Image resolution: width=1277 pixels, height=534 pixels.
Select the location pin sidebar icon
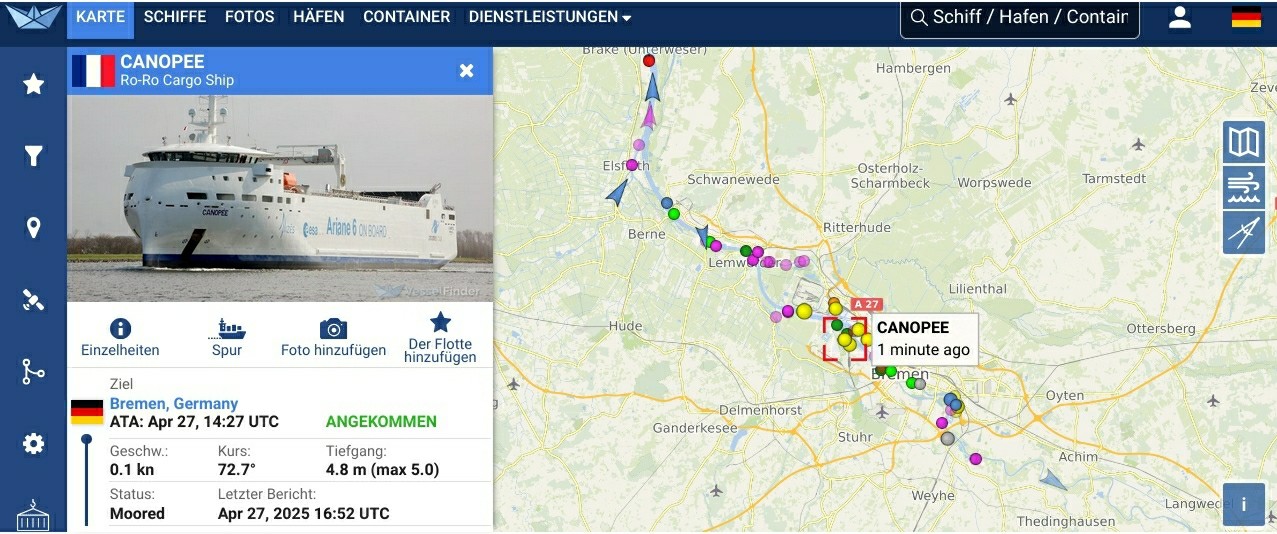point(33,228)
